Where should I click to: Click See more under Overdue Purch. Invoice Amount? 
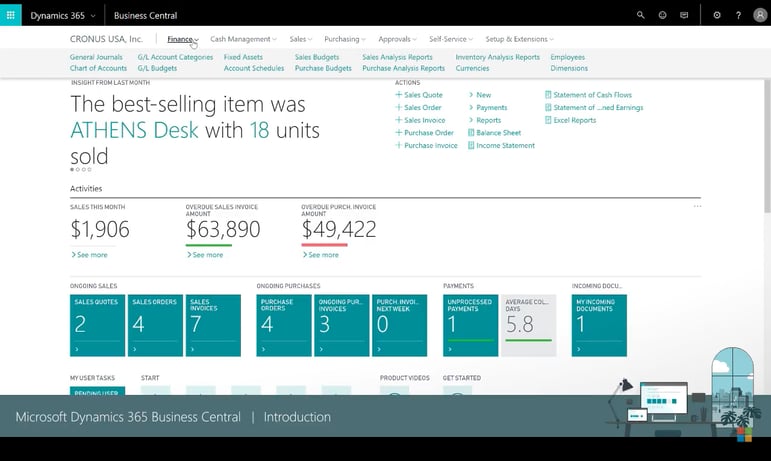(320, 255)
